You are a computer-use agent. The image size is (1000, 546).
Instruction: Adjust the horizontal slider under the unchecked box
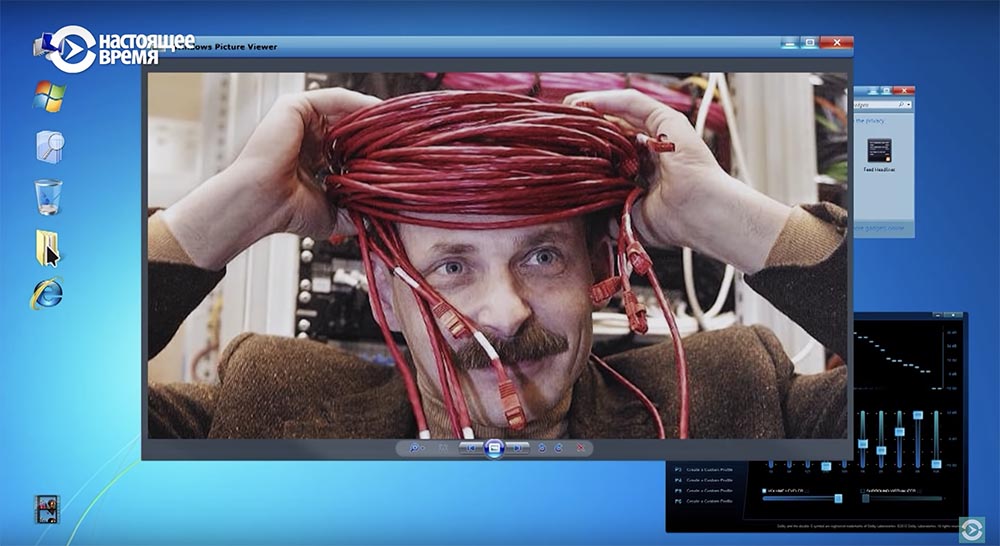click(902, 499)
